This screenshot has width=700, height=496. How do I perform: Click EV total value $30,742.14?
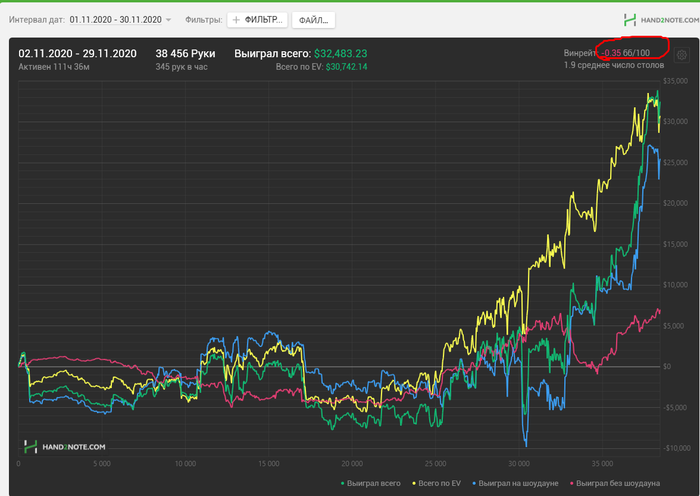point(346,67)
